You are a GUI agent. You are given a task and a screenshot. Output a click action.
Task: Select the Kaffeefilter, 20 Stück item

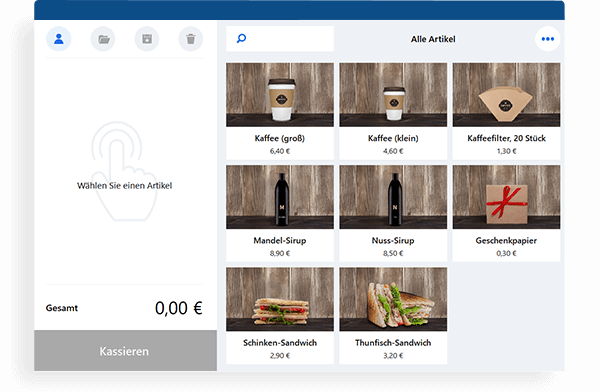[x=506, y=111]
